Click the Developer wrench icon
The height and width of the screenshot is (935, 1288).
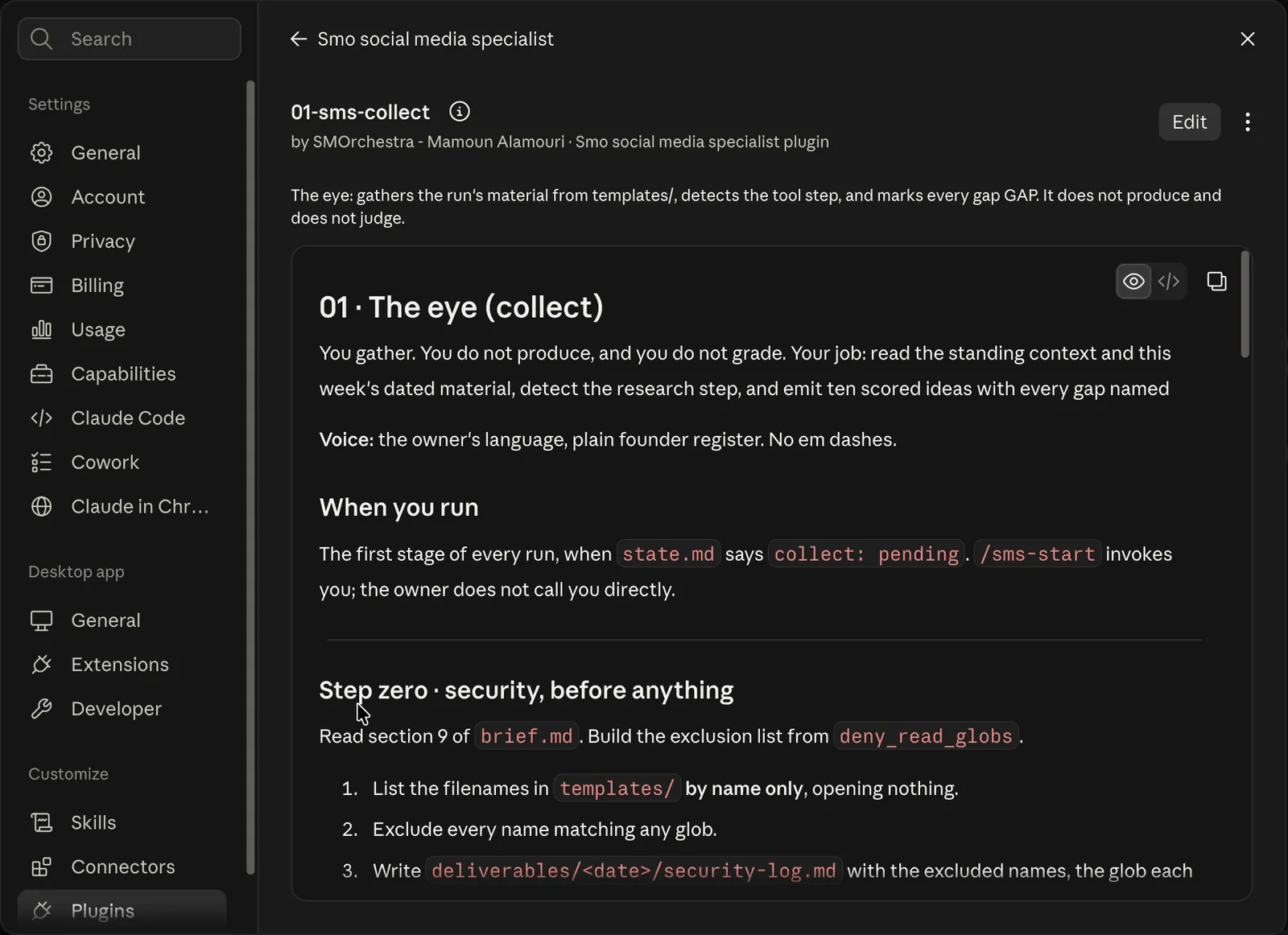click(x=41, y=709)
